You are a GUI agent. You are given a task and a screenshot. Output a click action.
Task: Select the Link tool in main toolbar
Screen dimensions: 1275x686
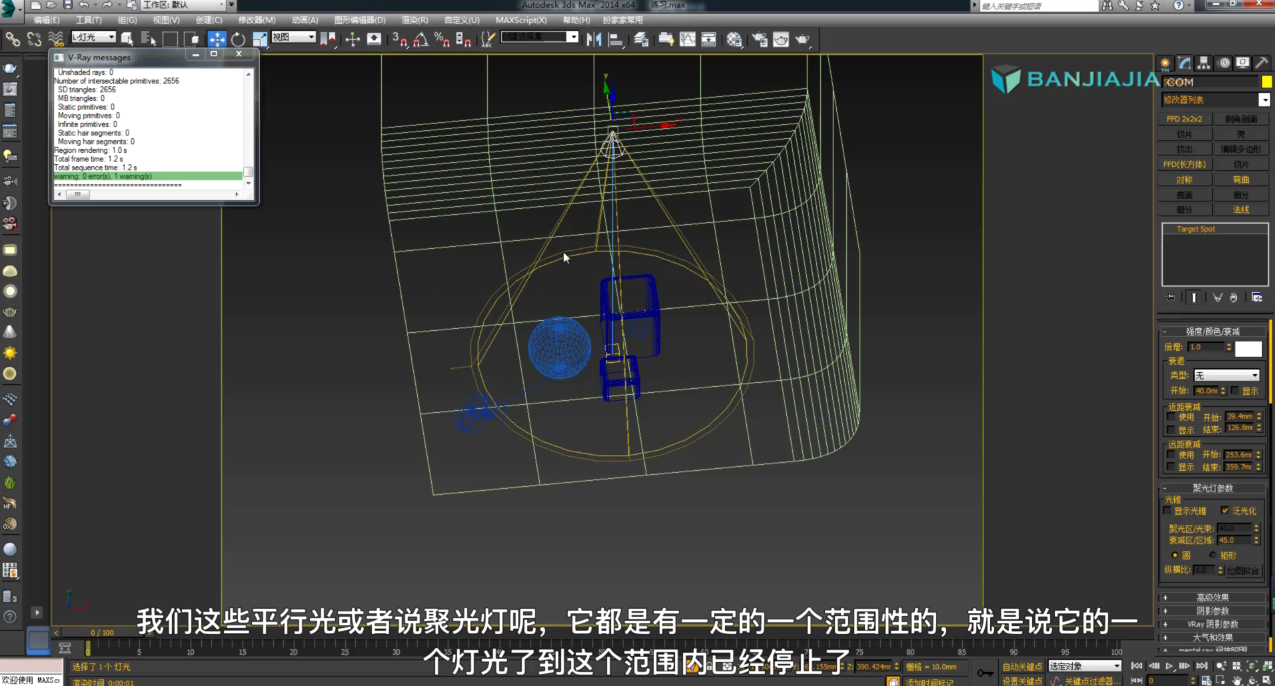point(13,39)
